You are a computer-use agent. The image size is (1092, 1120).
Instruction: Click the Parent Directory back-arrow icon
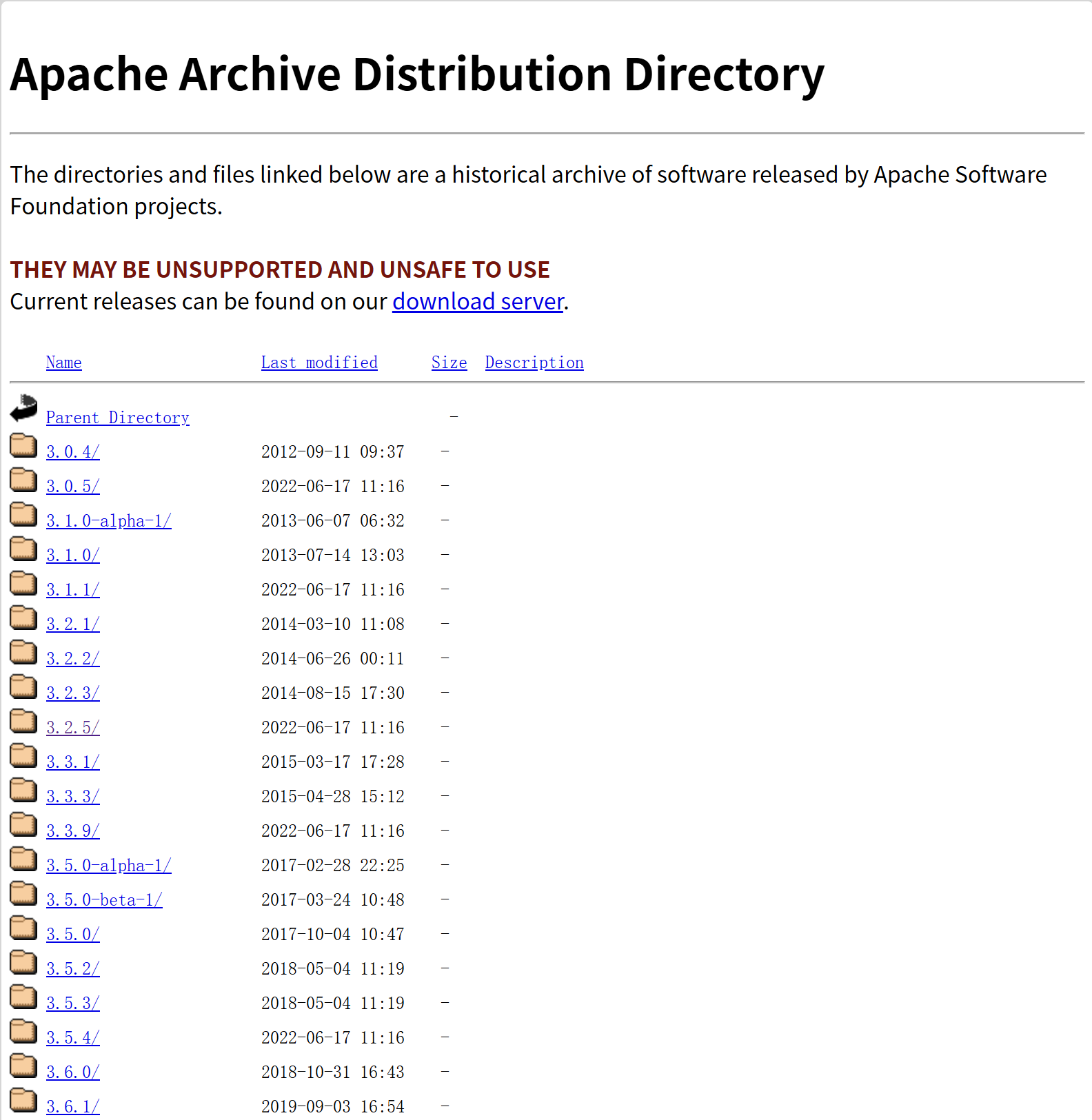tap(23, 407)
